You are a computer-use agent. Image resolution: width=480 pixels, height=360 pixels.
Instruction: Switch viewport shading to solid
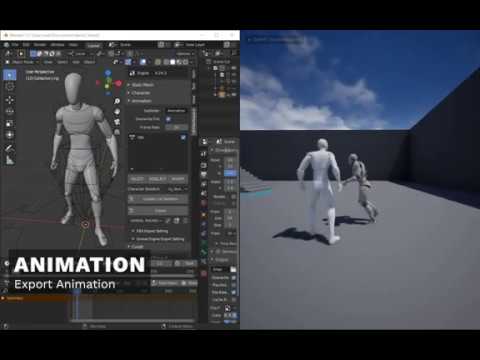point(172,62)
